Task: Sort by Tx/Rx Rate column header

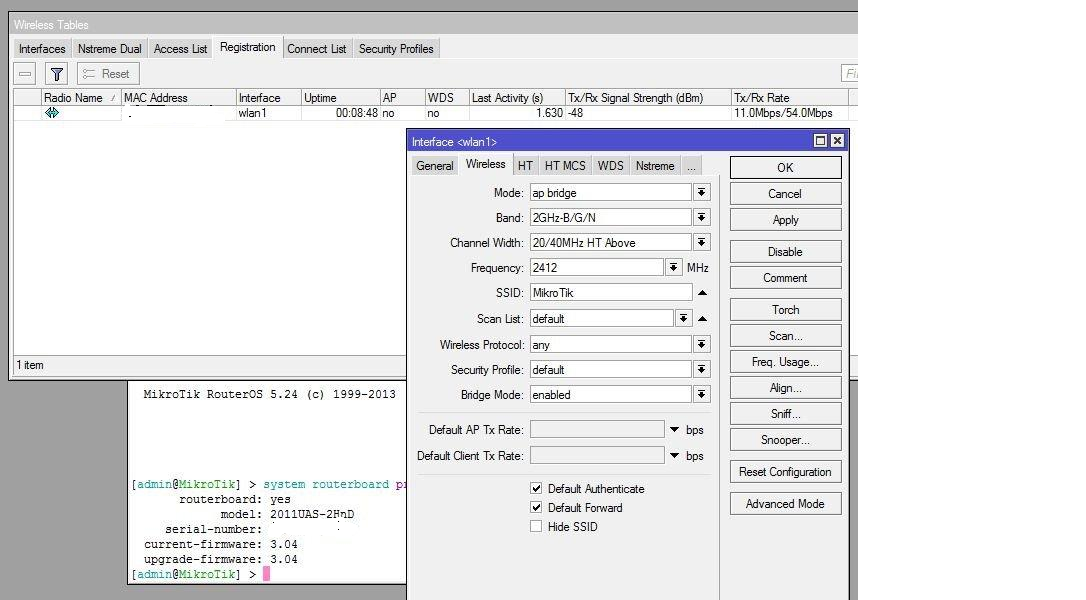Action: 790,98
